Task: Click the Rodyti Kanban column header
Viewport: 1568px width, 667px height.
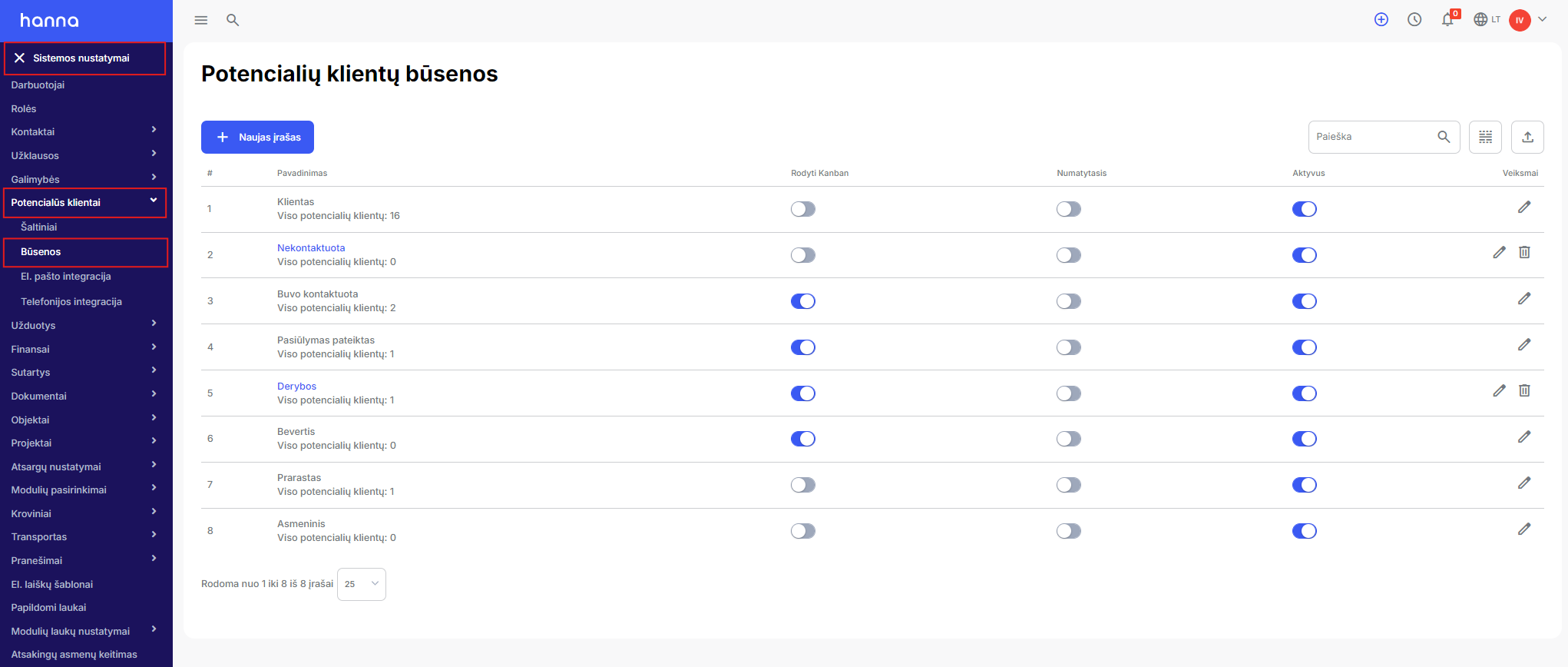Action: click(x=819, y=174)
